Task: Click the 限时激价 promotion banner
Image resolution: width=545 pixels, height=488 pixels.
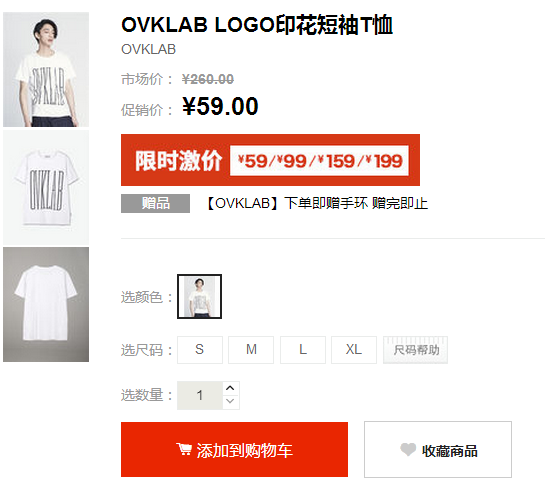Action: (270, 160)
